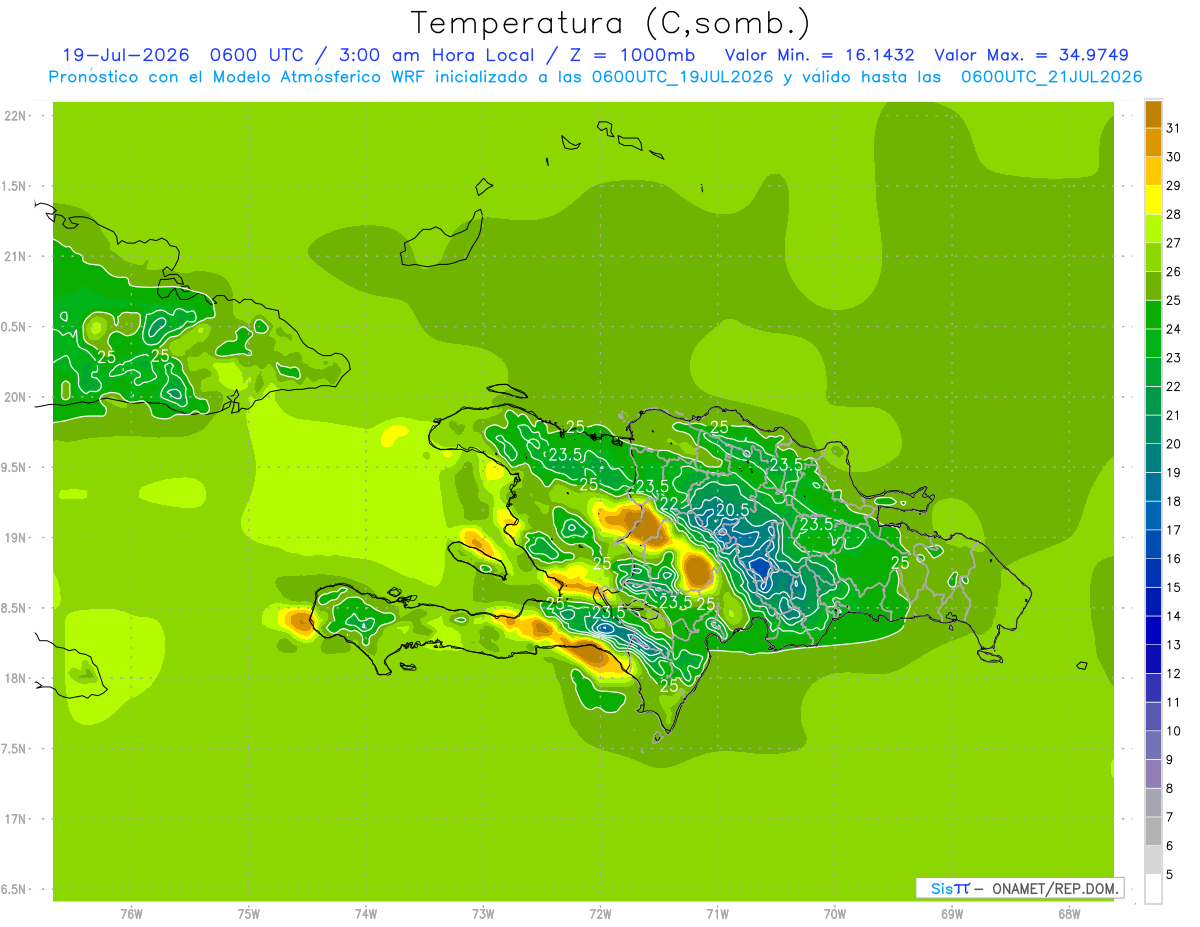Viewport: 1200px width, 927px height.
Task: Click the "Temperatura (C,somb.)" title
Action: 611,24
